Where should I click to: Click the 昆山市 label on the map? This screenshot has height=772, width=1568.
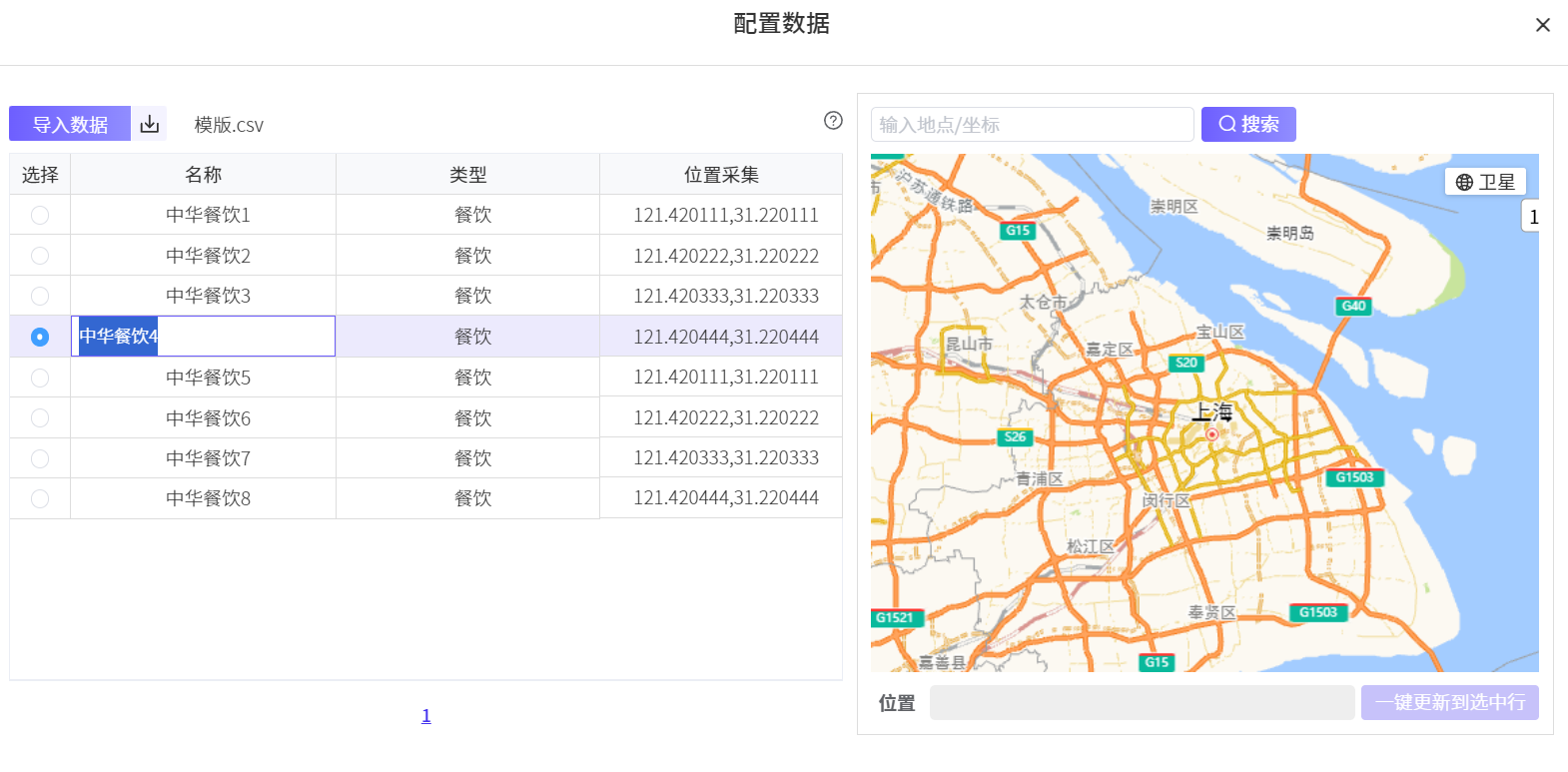pos(969,344)
